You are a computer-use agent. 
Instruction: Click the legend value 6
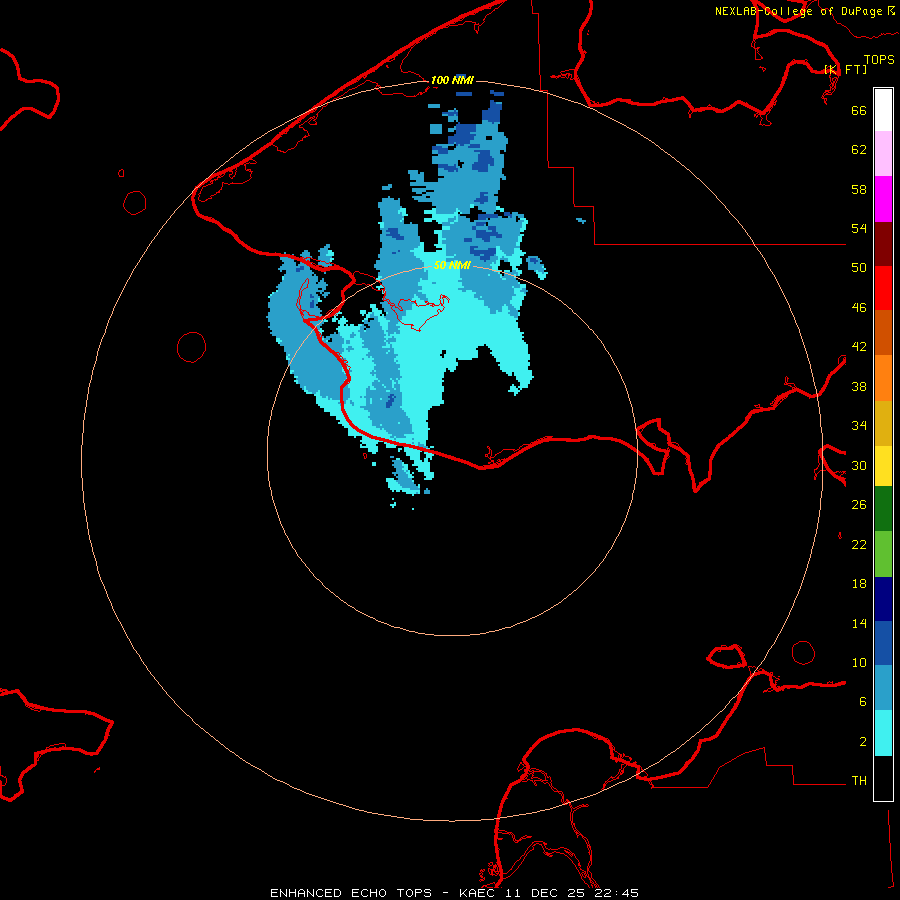click(863, 702)
